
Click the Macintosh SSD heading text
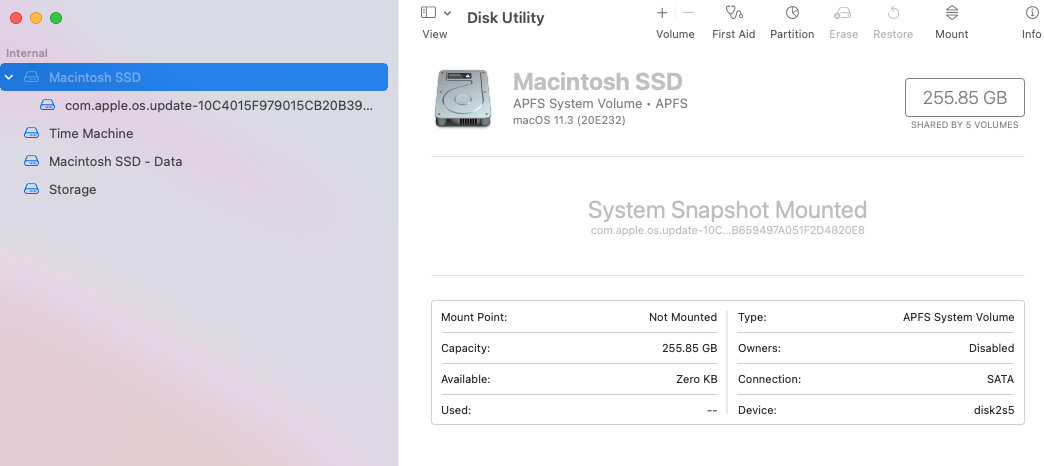pos(598,82)
